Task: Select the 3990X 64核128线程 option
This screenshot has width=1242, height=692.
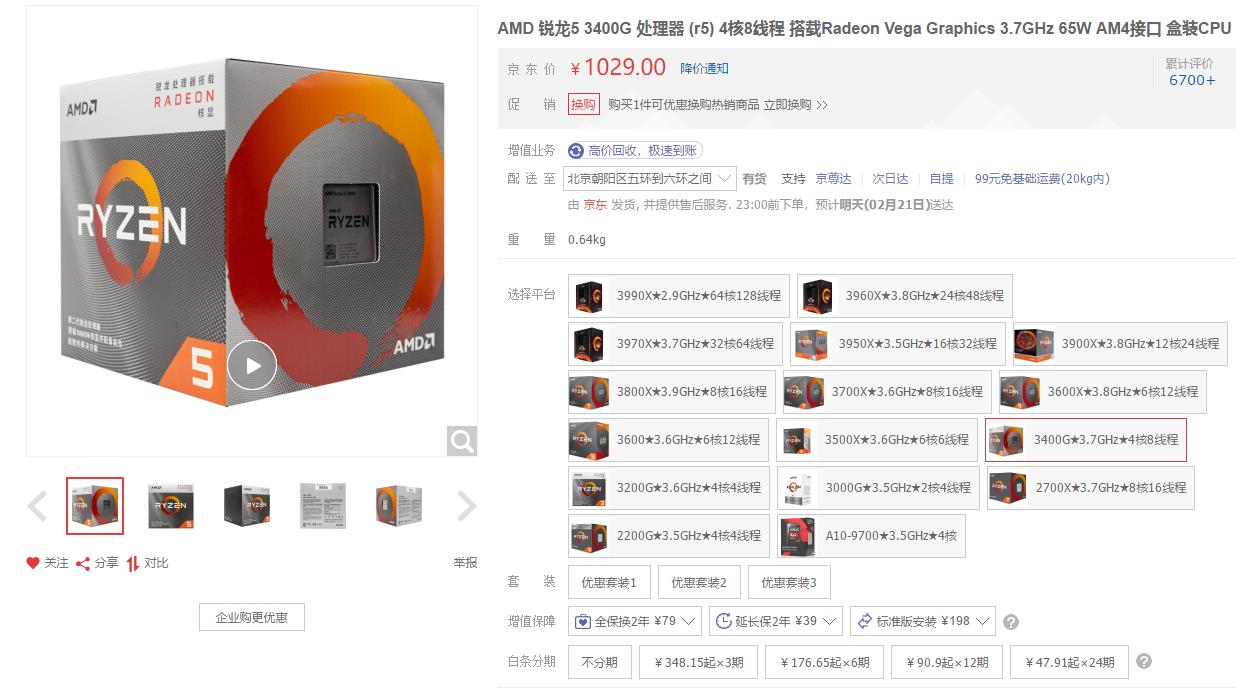Action: tap(678, 296)
